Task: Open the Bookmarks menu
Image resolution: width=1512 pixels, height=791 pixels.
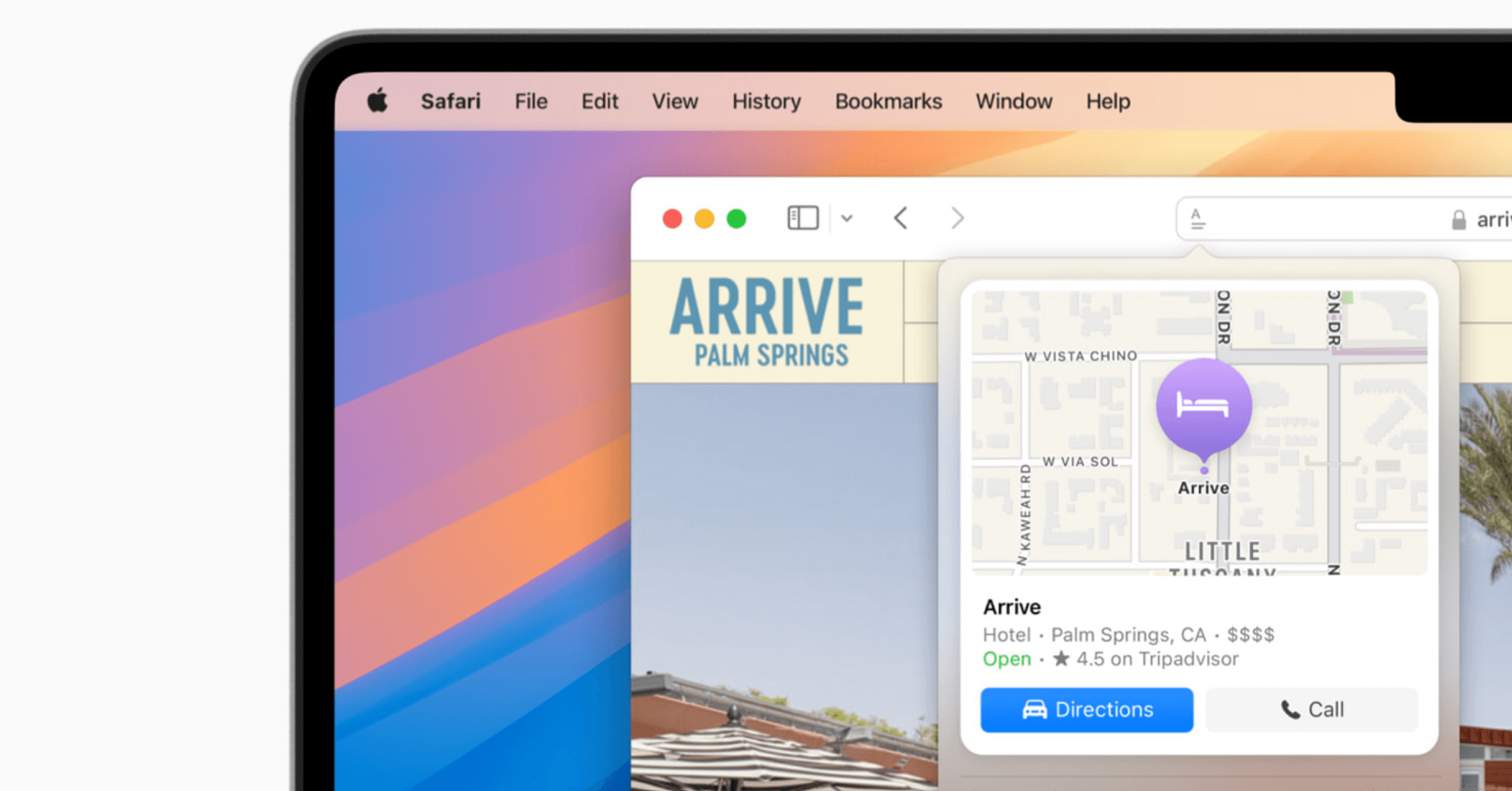Action: (x=888, y=101)
